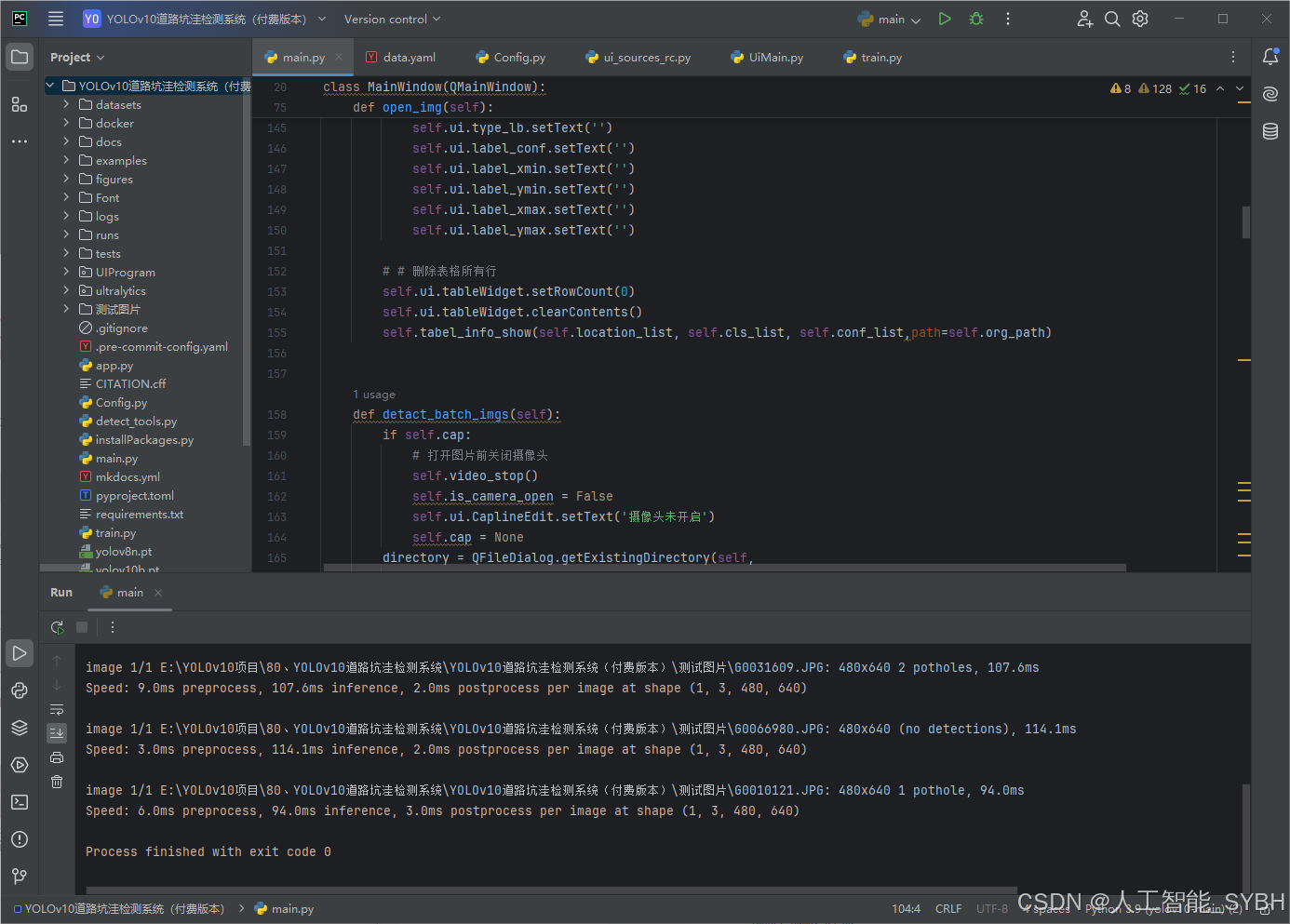Open the Services tool window
Viewport: 1290px width, 924px height.
[20, 765]
